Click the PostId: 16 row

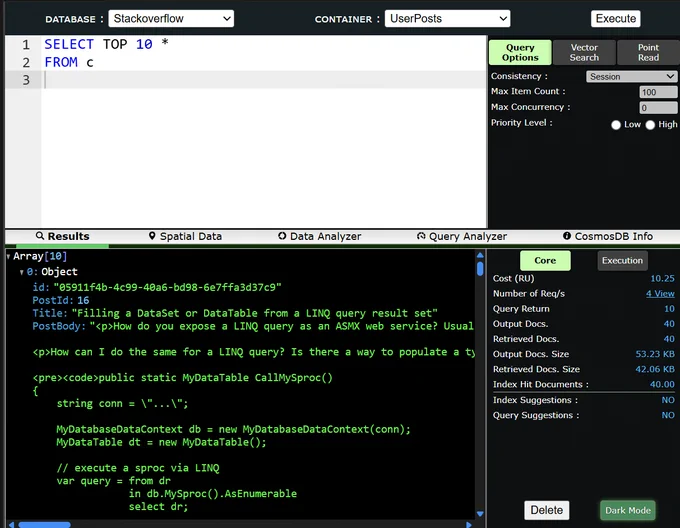click(61, 300)
